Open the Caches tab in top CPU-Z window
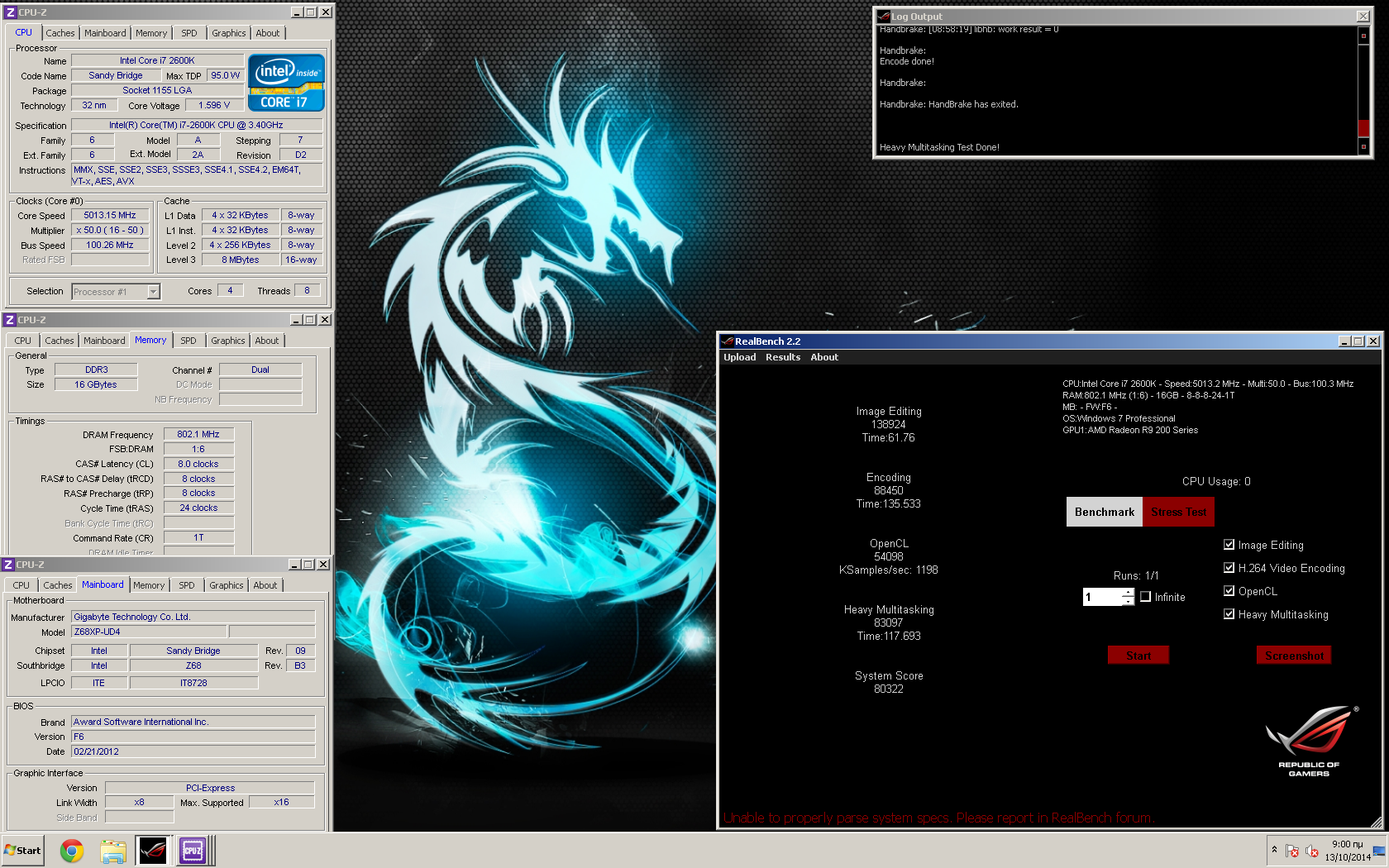This screenshot has width=1389, height=868. (x=60, y=33)
